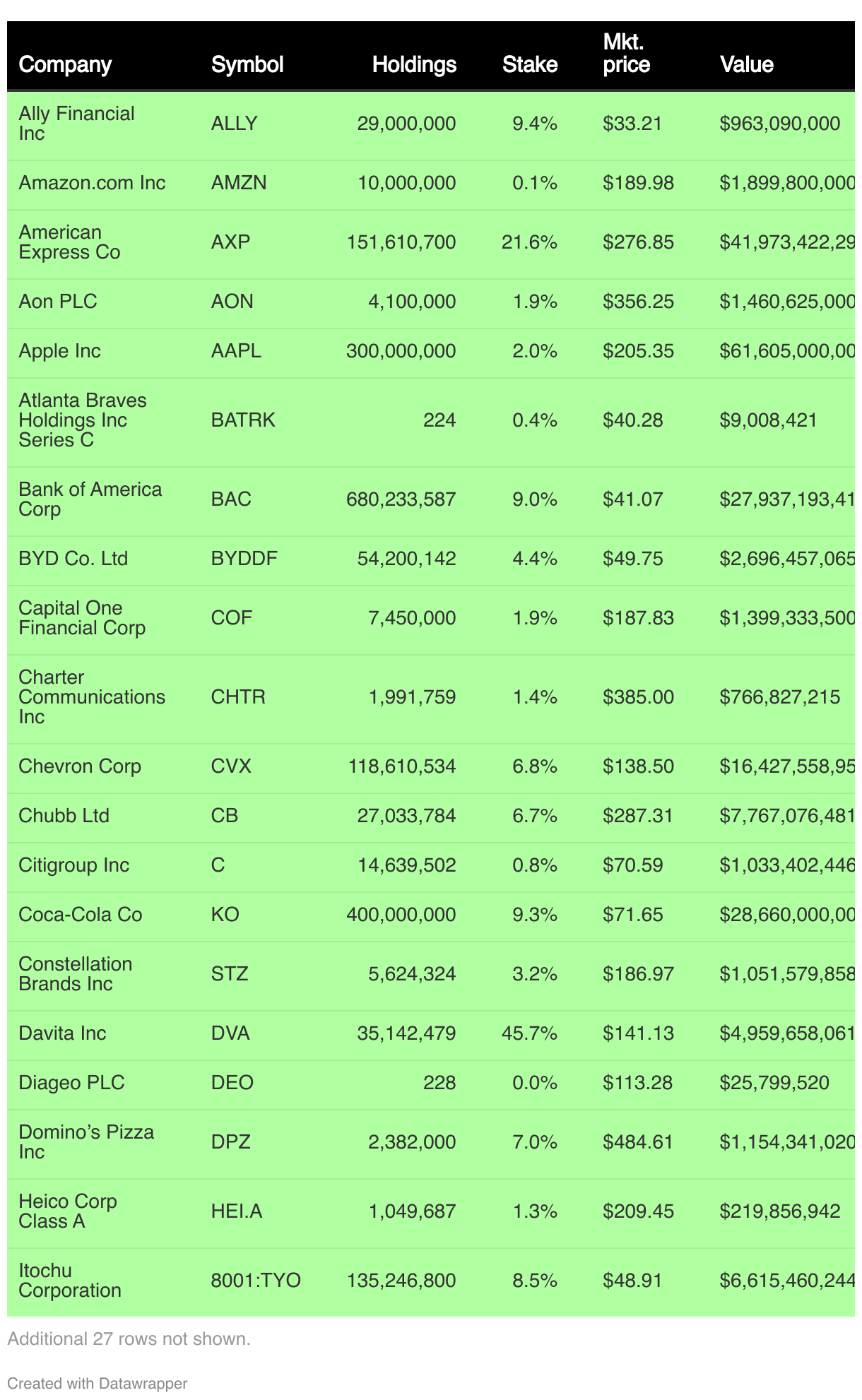This screenshot has width=862, height=1400.
Task: Click the Holdings column header
Action: (414, 64)
